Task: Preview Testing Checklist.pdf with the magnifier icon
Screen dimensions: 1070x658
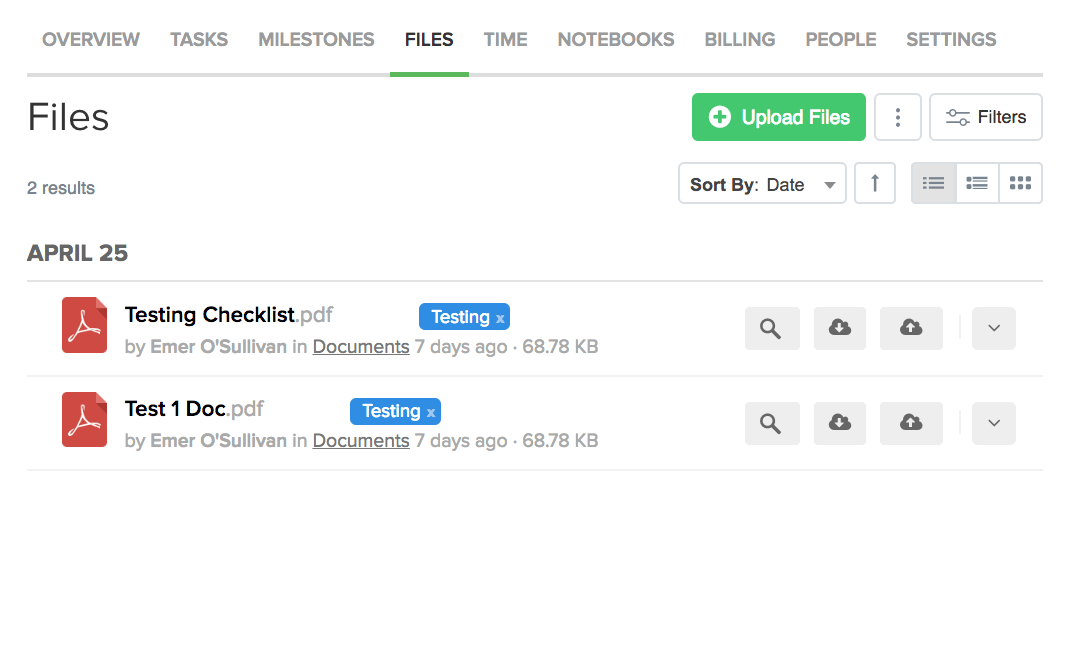Action: pyautogui.click(x=772, y=328)
